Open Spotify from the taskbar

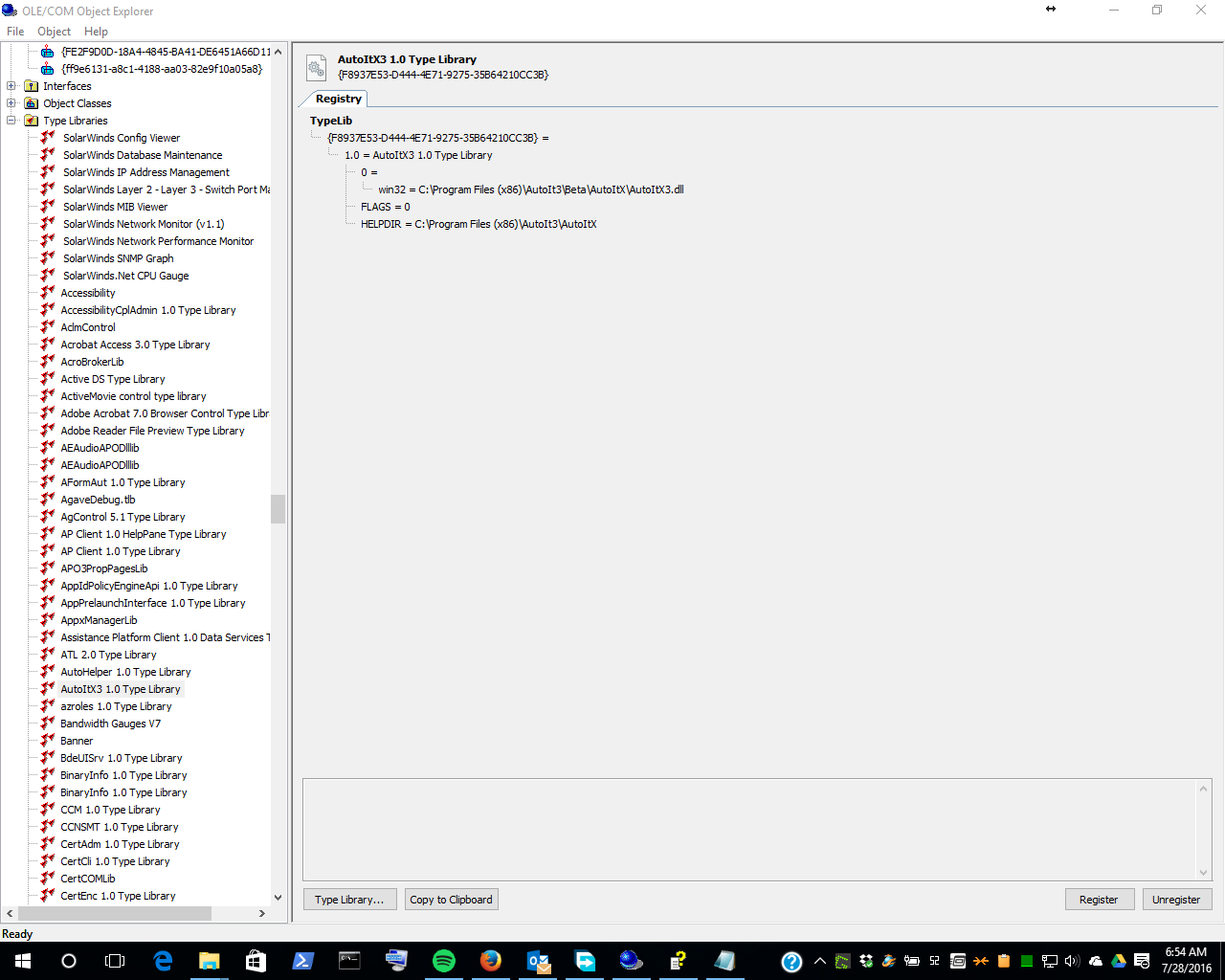pos(444,961)
